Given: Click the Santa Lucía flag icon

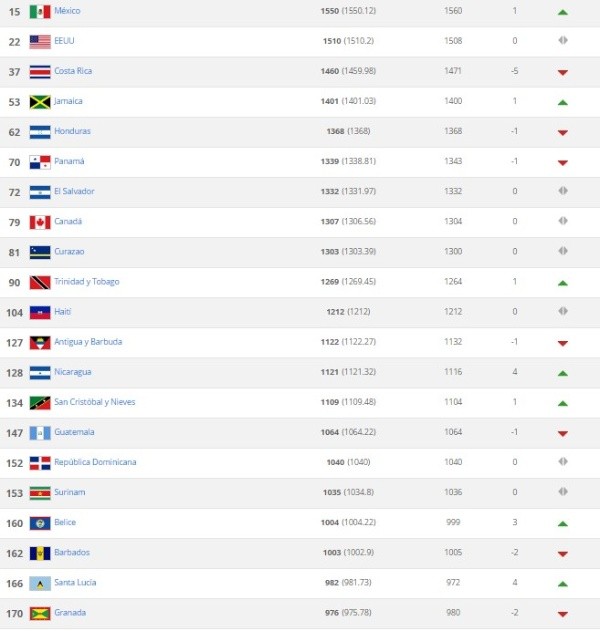Looking at the screenshot, I should coord(40,583).
